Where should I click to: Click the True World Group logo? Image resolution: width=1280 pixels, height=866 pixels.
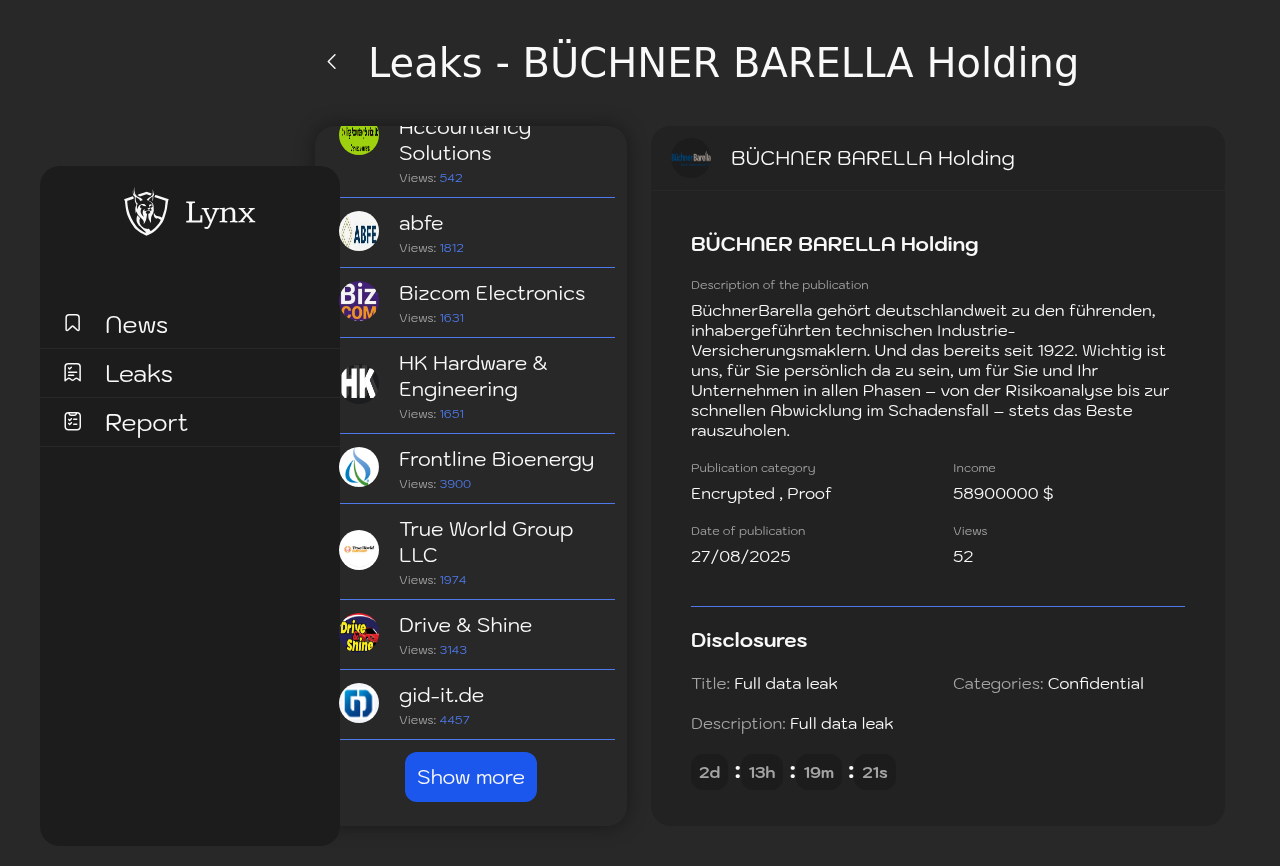click(x=359, y=550)
